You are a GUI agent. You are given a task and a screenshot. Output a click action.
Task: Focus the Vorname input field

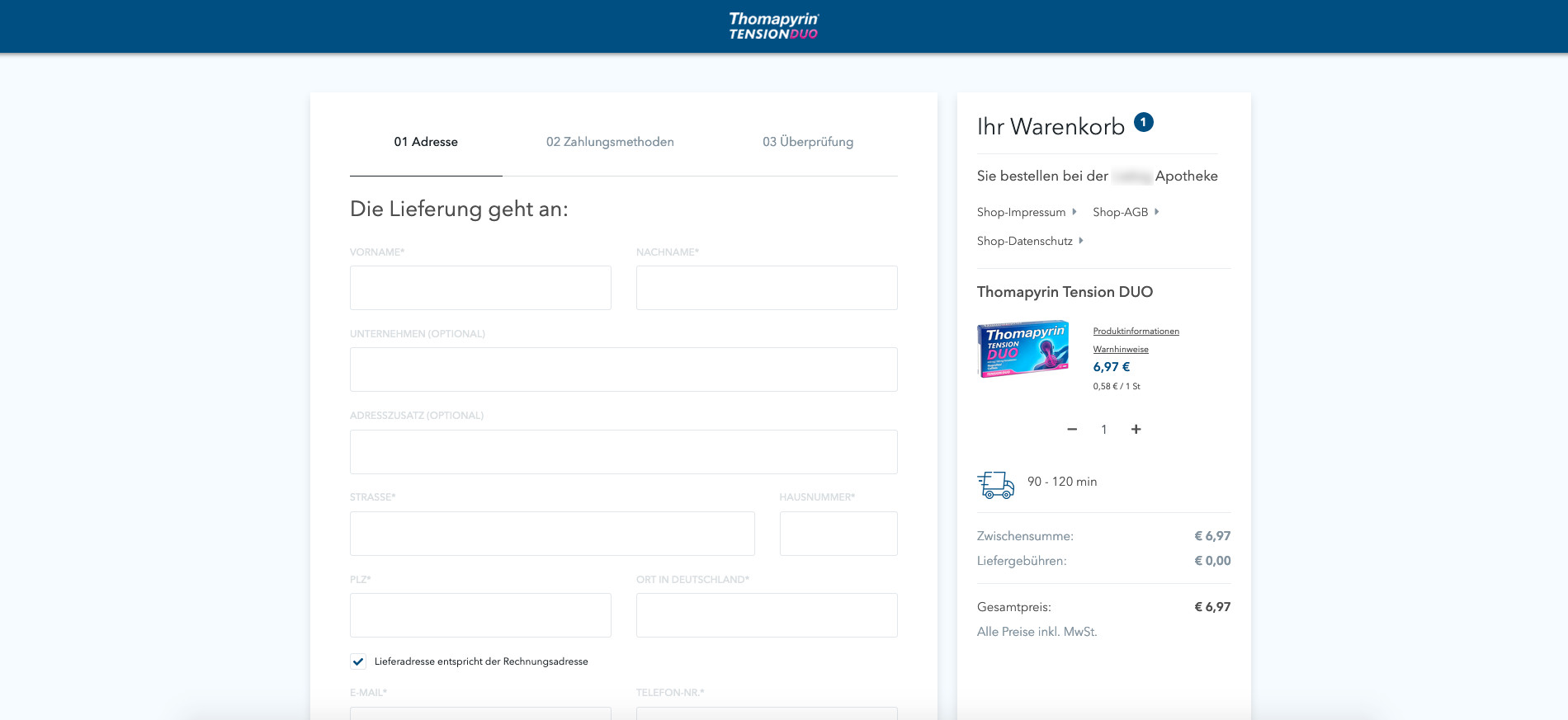(x=480, y=288)
